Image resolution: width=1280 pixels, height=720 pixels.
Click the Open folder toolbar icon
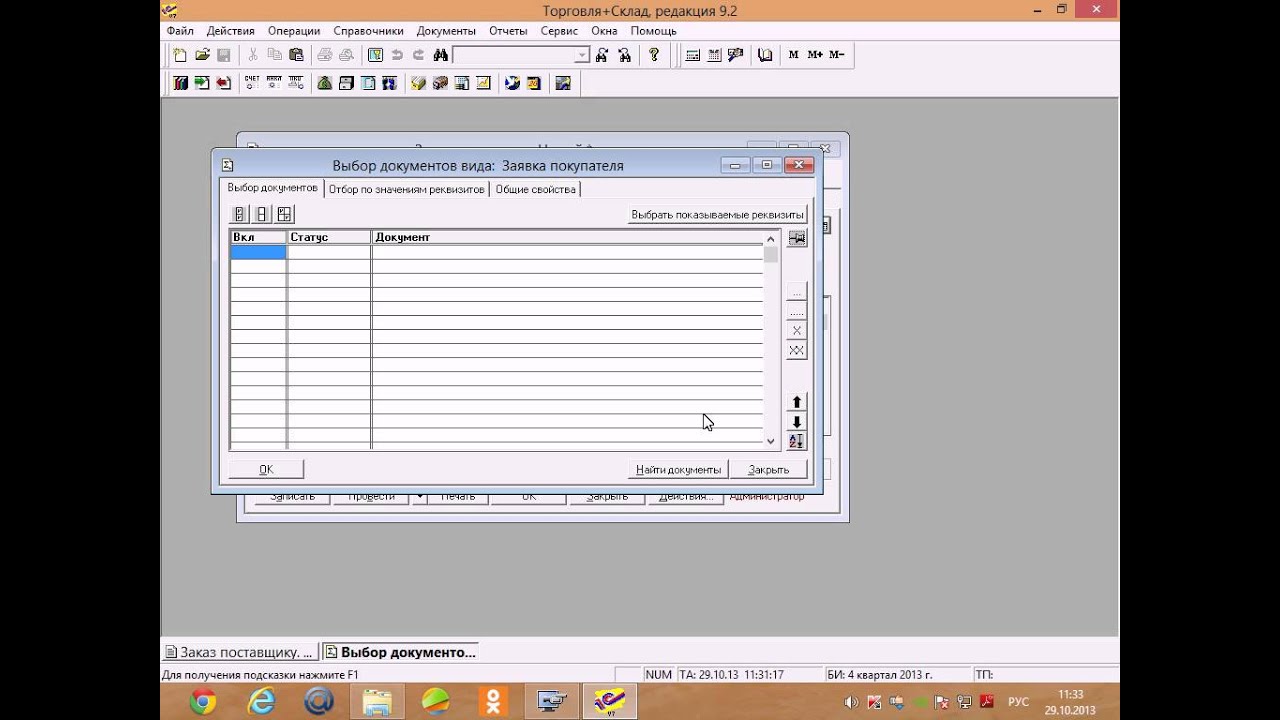coord(202,55)
